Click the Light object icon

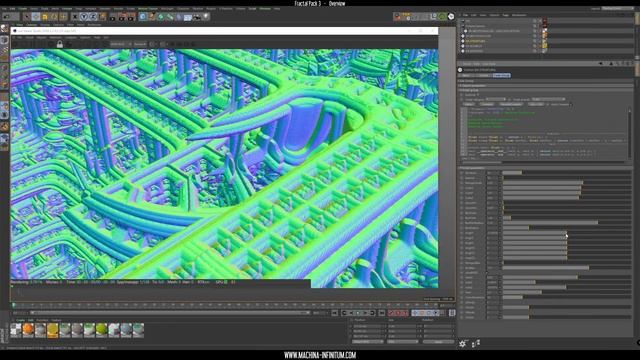(206, 17)
